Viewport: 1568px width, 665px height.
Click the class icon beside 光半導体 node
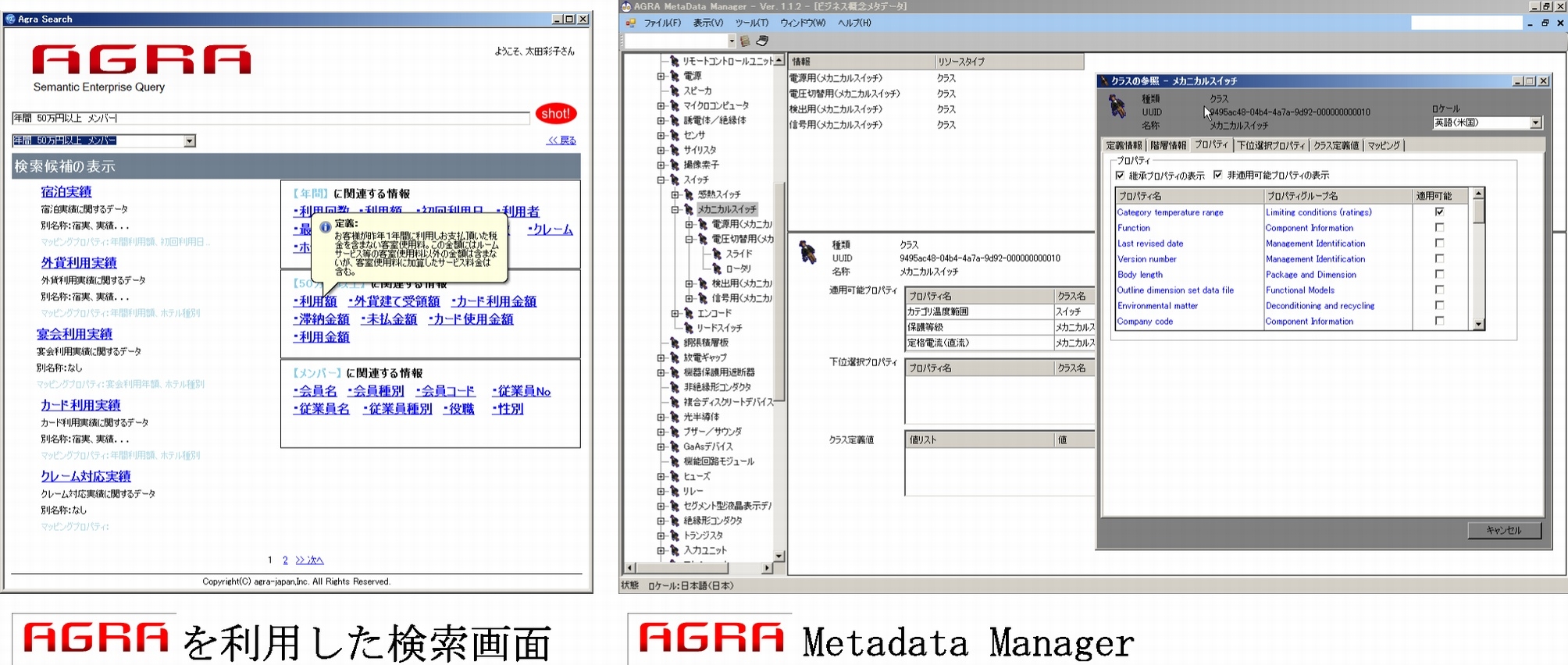(x=675, y=417)
